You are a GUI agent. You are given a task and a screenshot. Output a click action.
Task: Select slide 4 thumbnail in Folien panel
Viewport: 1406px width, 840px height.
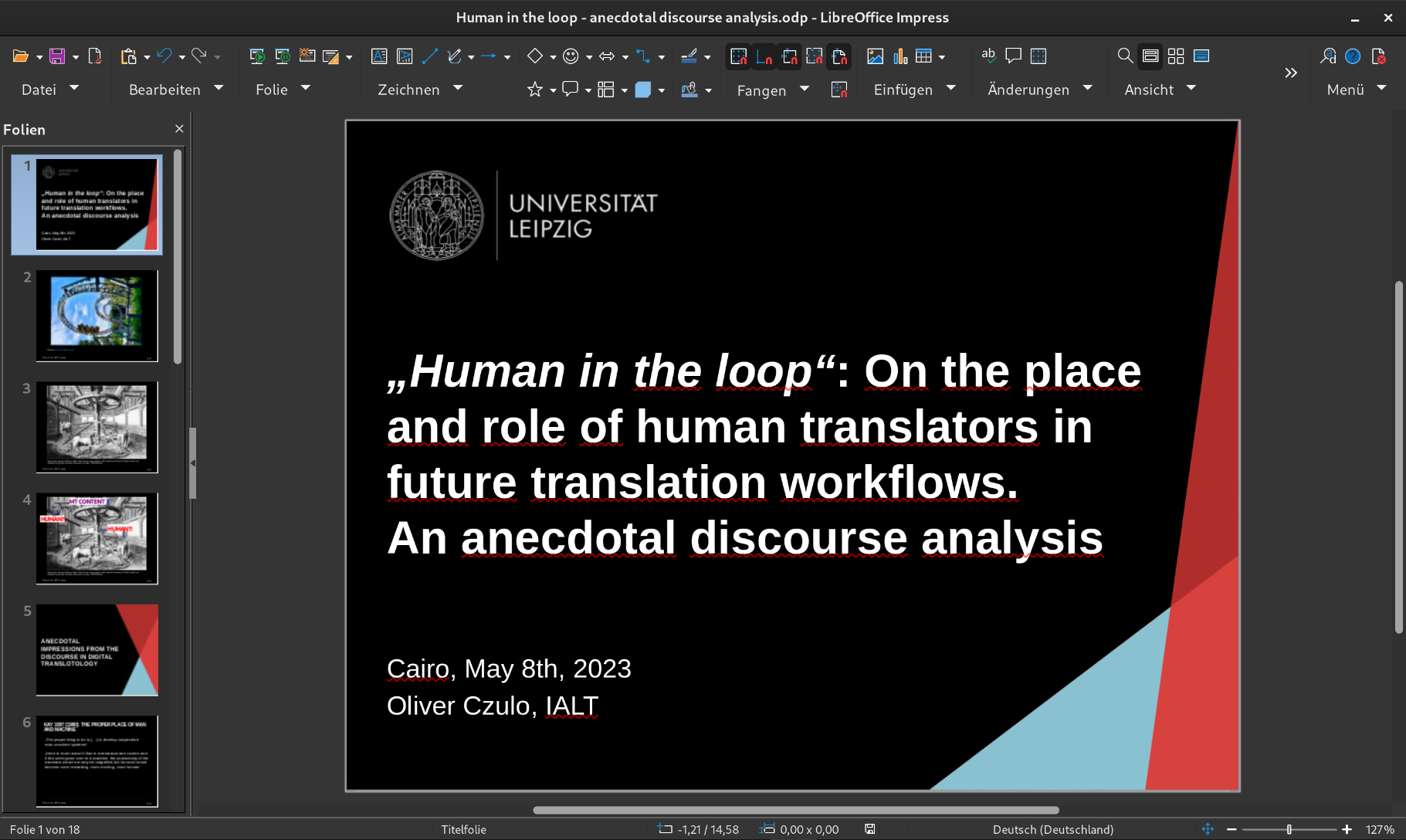pos(97,538)
